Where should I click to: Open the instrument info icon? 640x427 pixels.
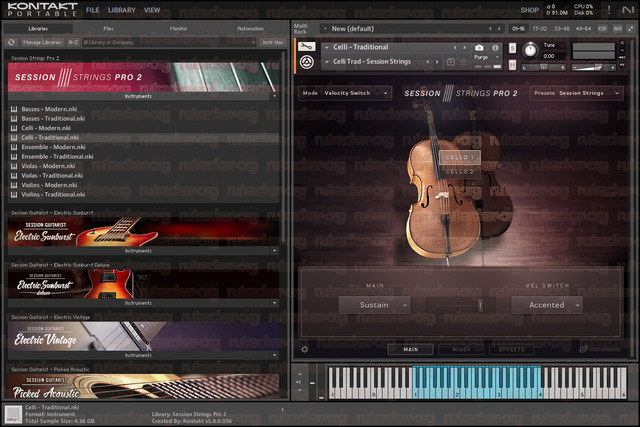[495, 47]
